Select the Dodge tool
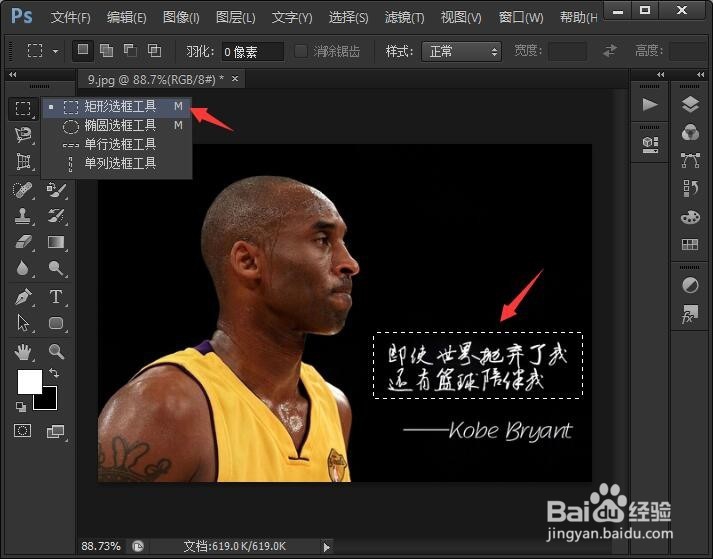 coord(56,268)
